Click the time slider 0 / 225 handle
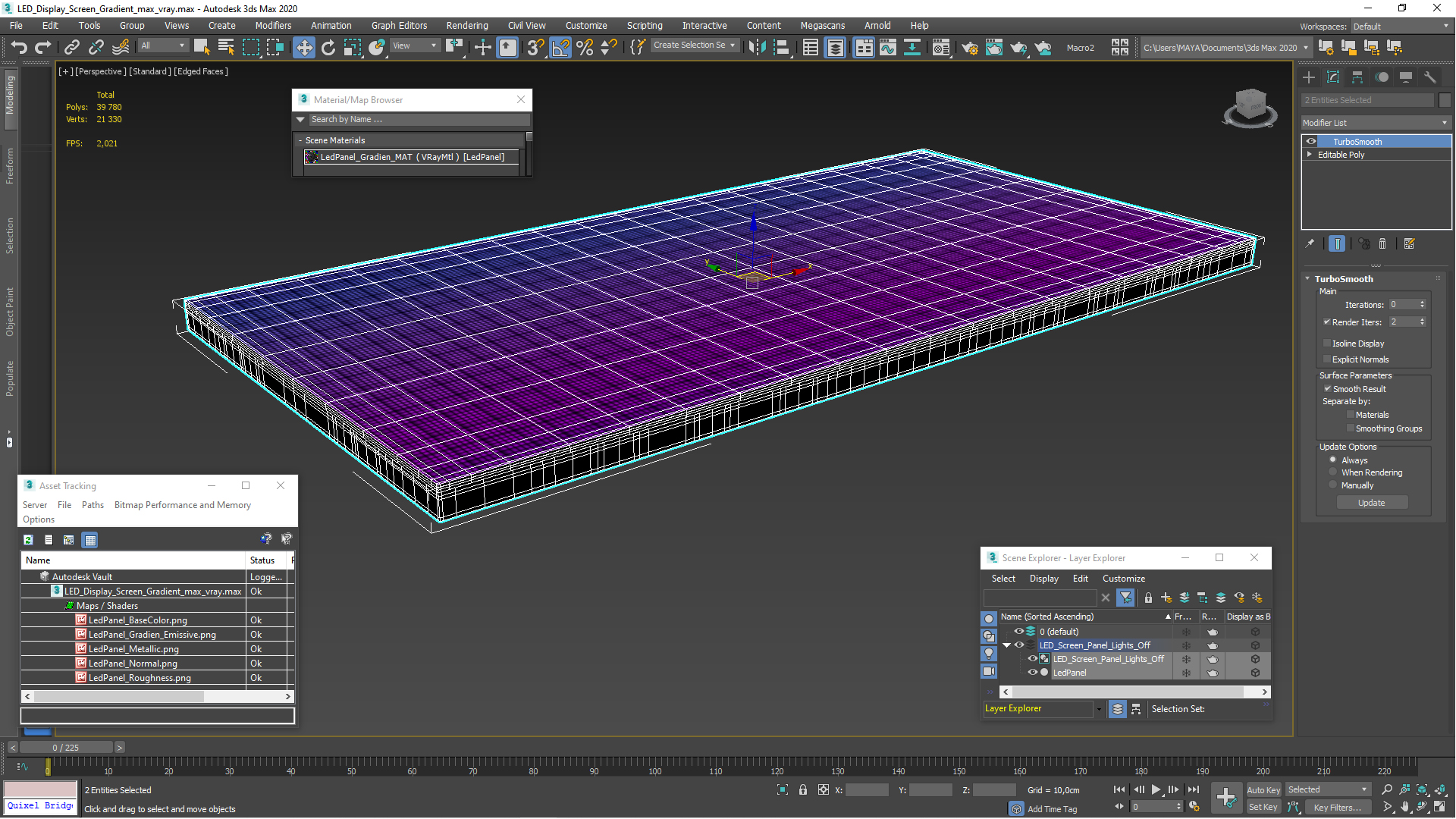The image size is (1456, 819). (x=66, y=748)
